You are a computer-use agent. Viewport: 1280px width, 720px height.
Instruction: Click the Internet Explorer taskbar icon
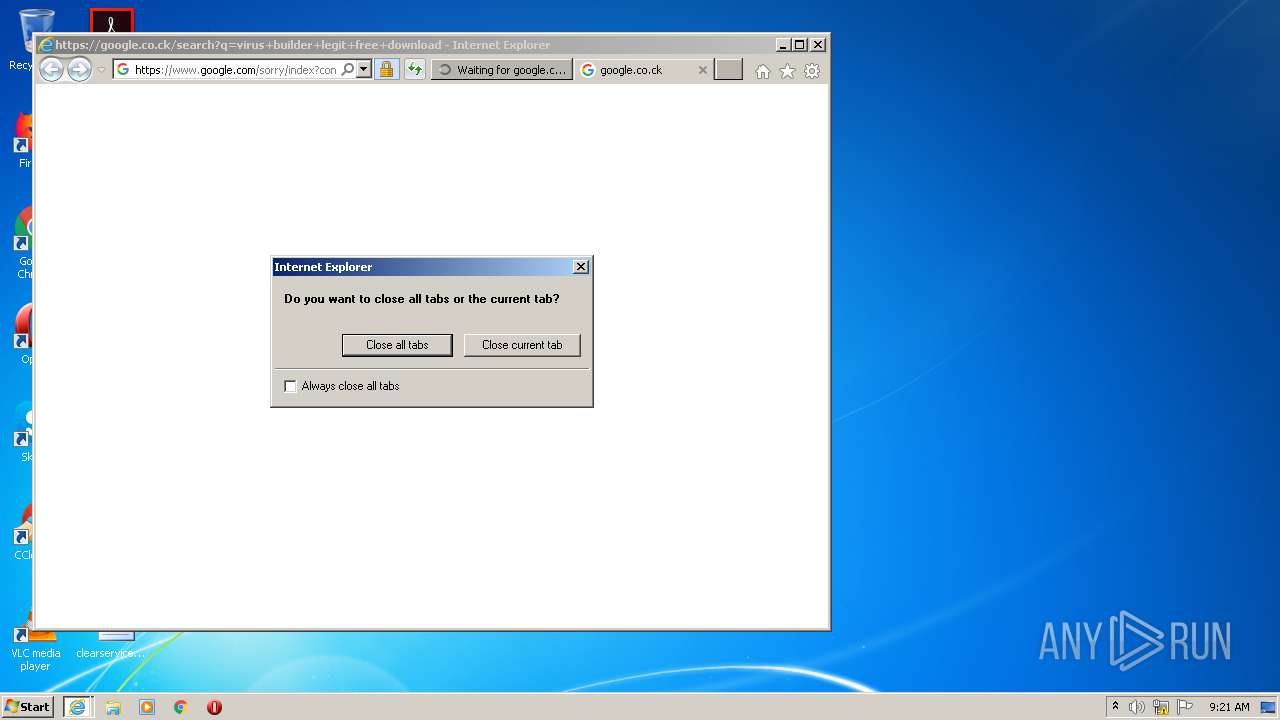click(78, 707)
